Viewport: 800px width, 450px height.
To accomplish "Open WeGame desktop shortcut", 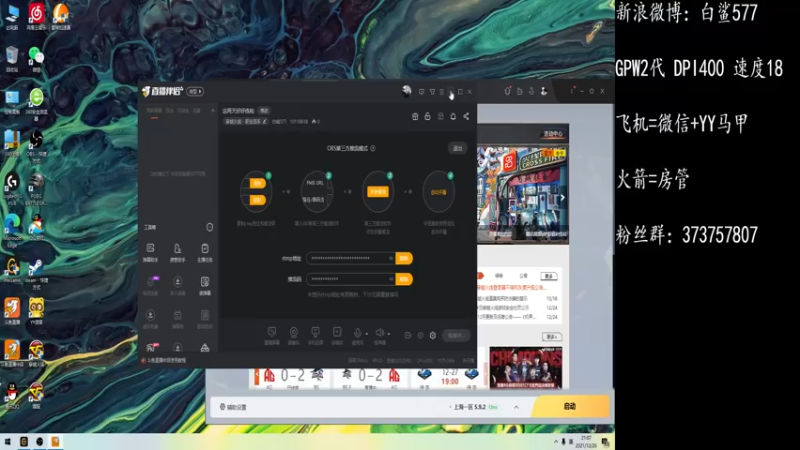I will [x=12, y=269].
